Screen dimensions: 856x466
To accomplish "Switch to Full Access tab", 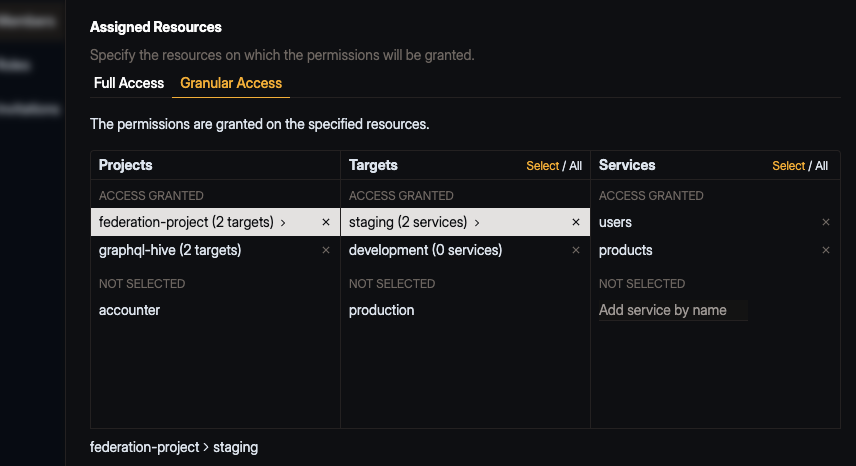I will coord(129,83).
